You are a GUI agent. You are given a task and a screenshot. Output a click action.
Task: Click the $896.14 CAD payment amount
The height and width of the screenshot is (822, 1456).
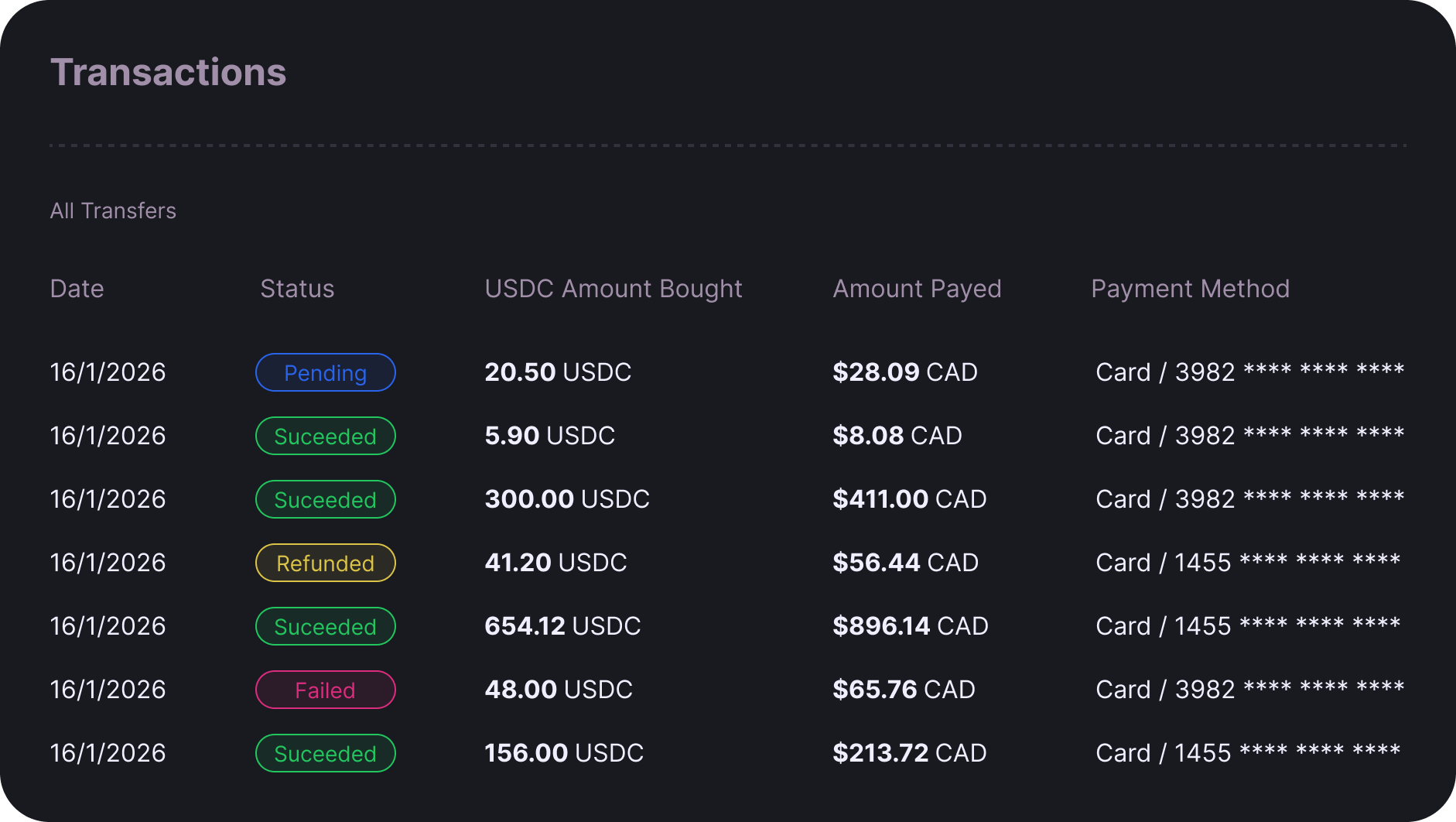tap(910, 626)
